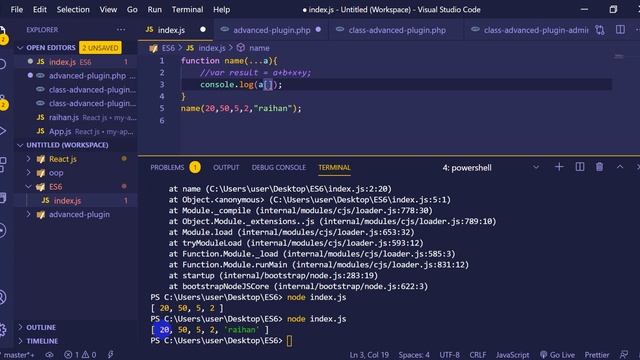
Task: Click the name symbol breadcrumb
Action: tap(259, 48)
